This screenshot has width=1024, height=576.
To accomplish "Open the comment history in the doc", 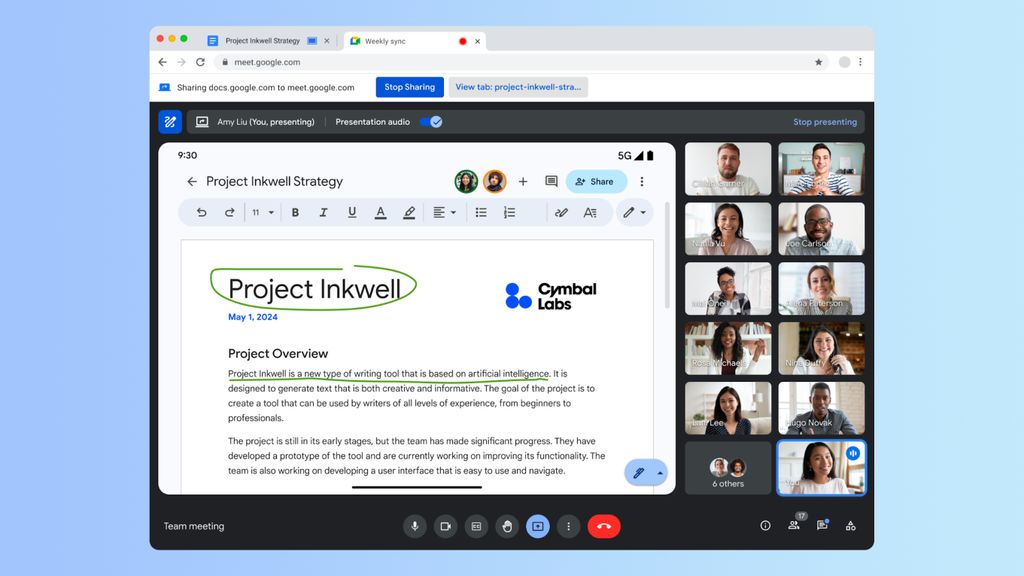I will (551, 181).
